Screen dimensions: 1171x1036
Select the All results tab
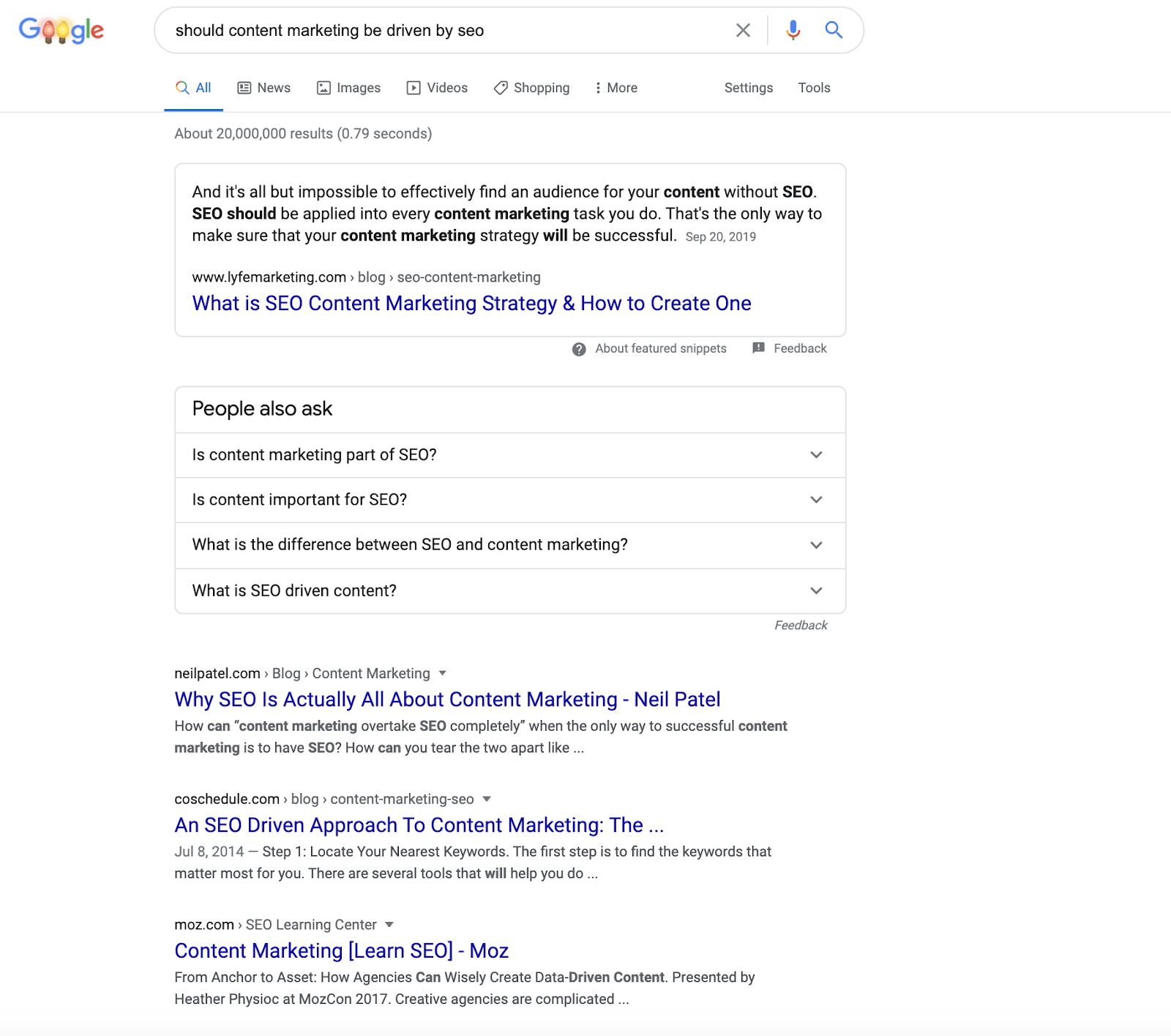click(193, 88)
